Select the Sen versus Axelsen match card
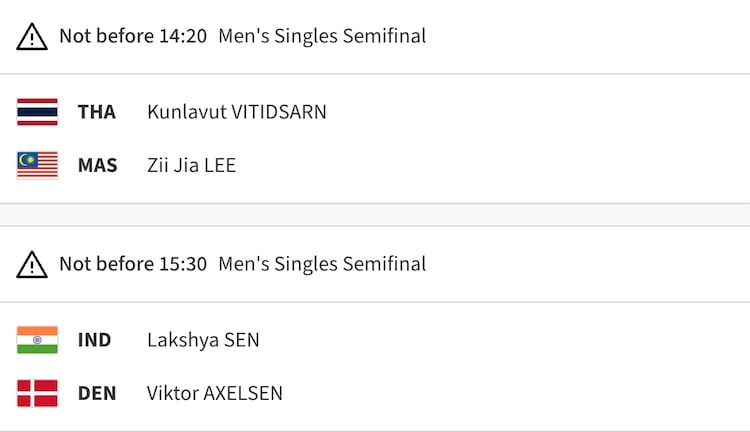Image resolution: width=750 pixels, height=432 pixels. click(500, 366)
